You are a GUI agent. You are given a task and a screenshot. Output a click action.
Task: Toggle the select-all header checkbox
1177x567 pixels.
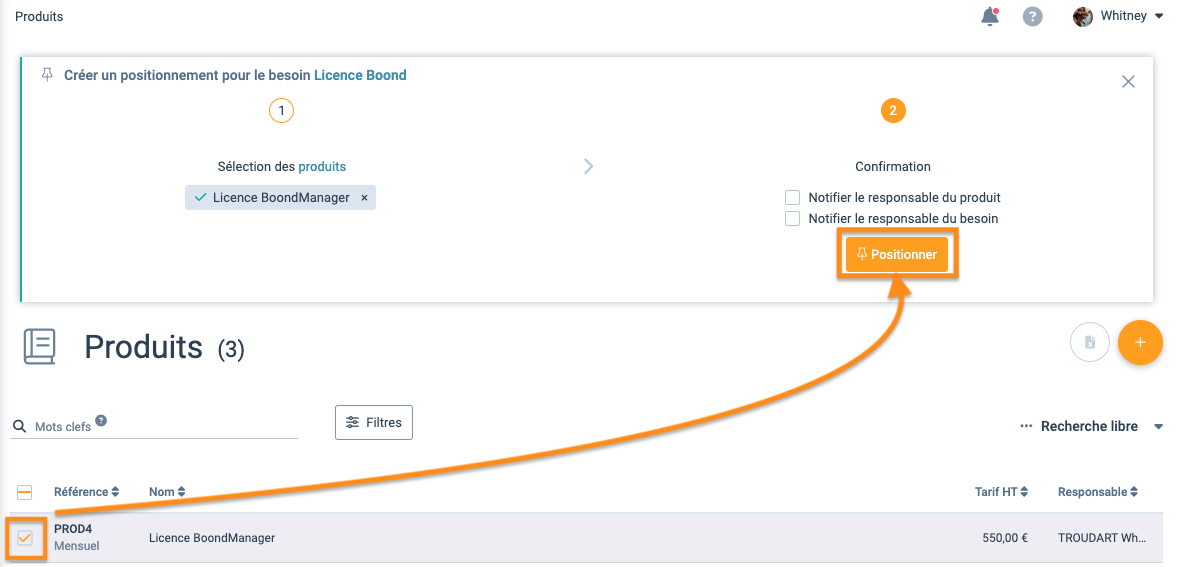point(25,492)
